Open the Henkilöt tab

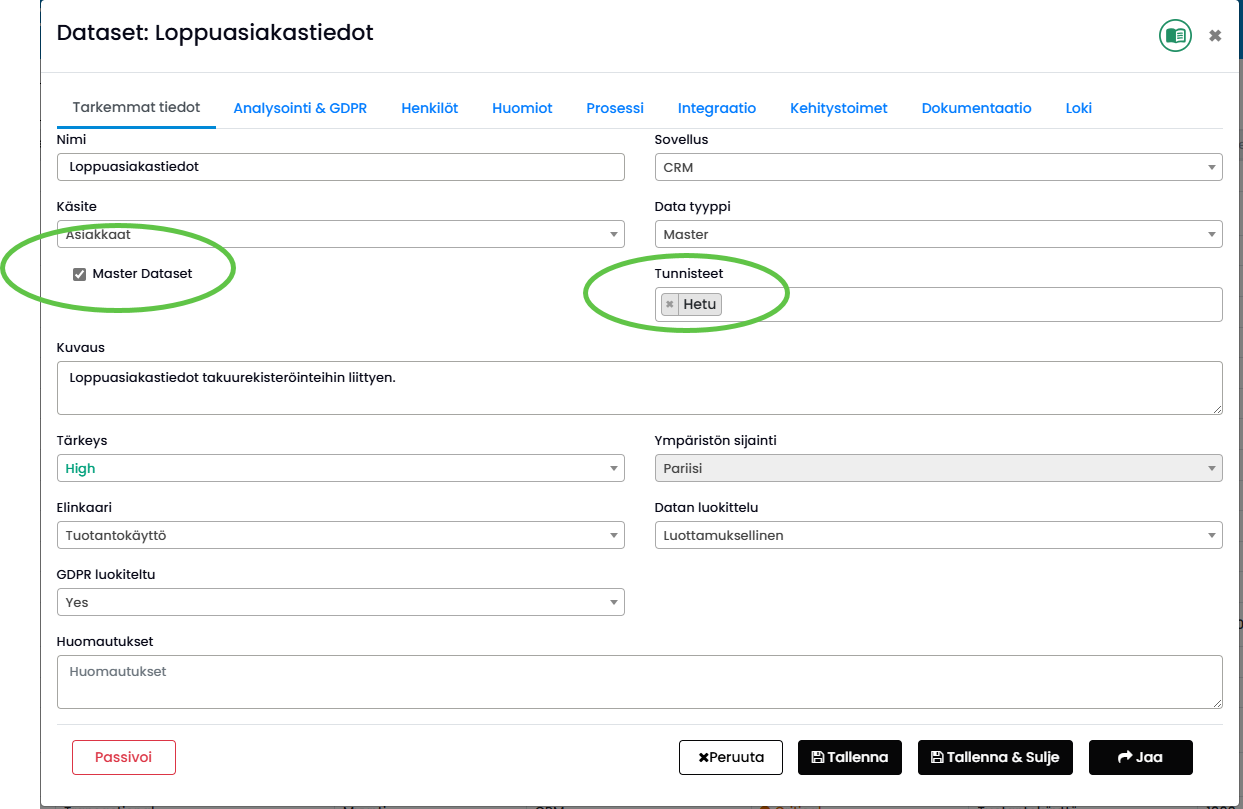[430, 108]
